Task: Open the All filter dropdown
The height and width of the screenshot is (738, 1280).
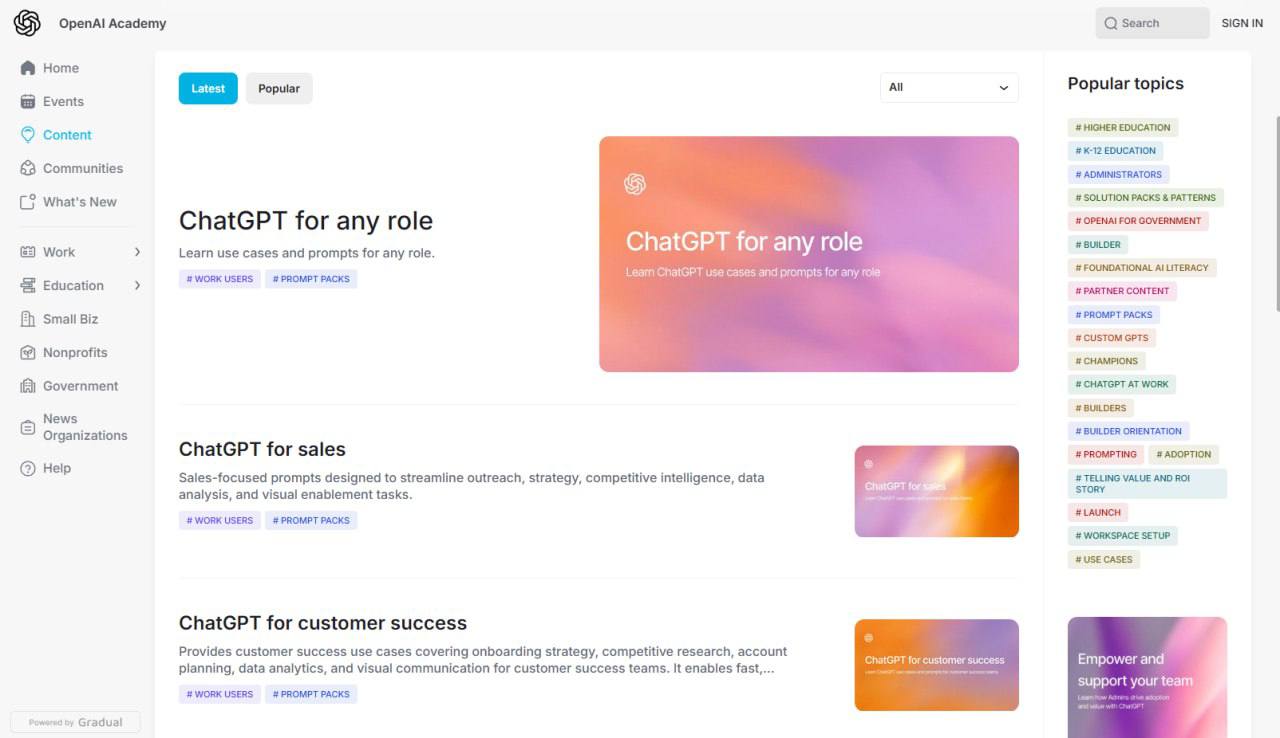Action: [x=949, y=88]
